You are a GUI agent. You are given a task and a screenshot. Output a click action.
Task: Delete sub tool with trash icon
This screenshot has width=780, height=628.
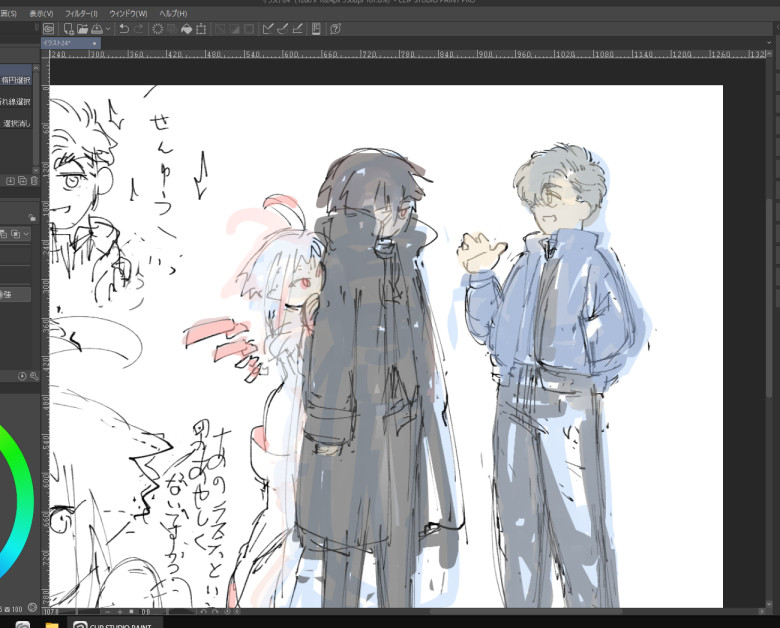34,181
